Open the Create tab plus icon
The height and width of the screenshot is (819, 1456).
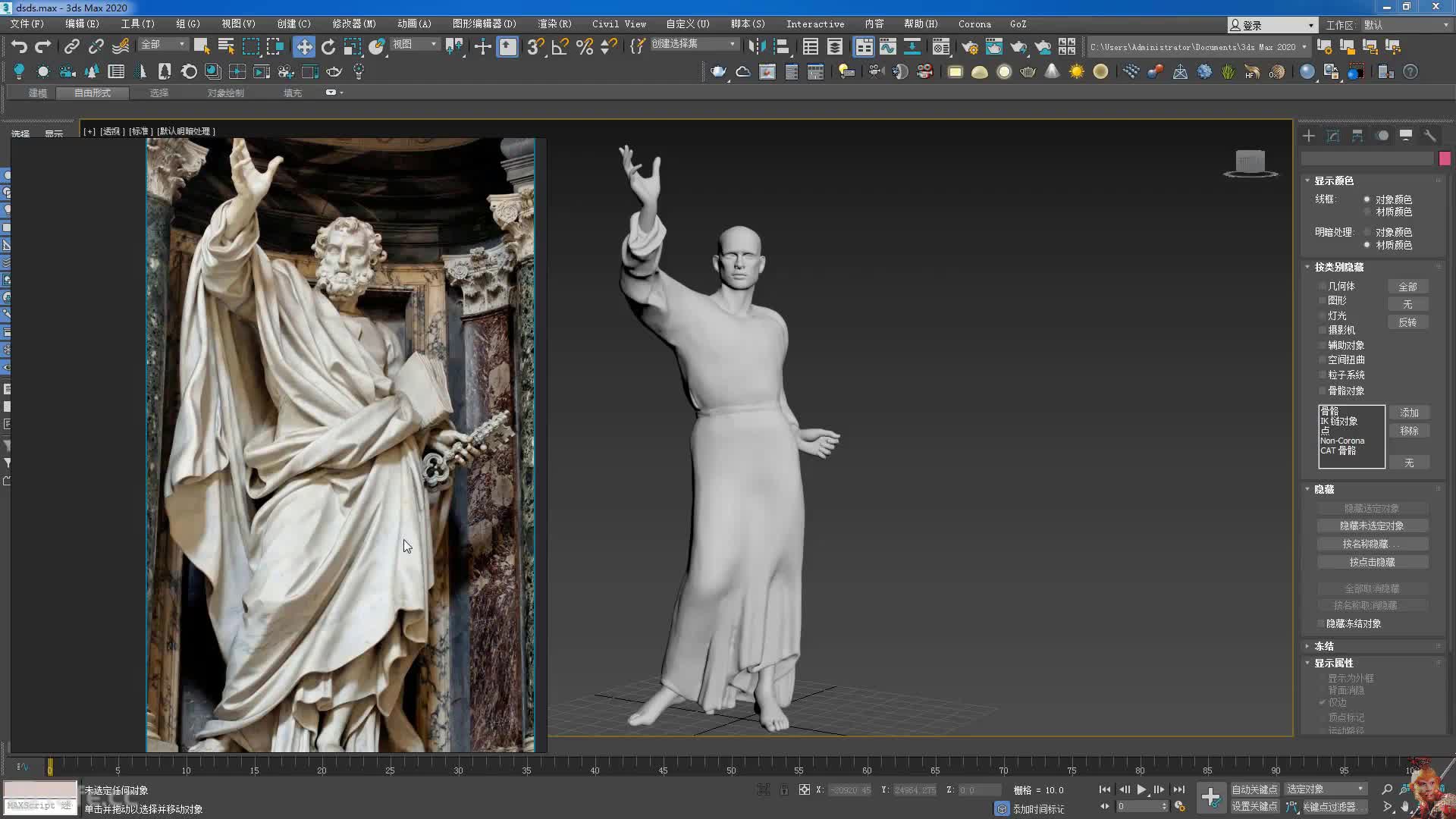coord(1309,136)
